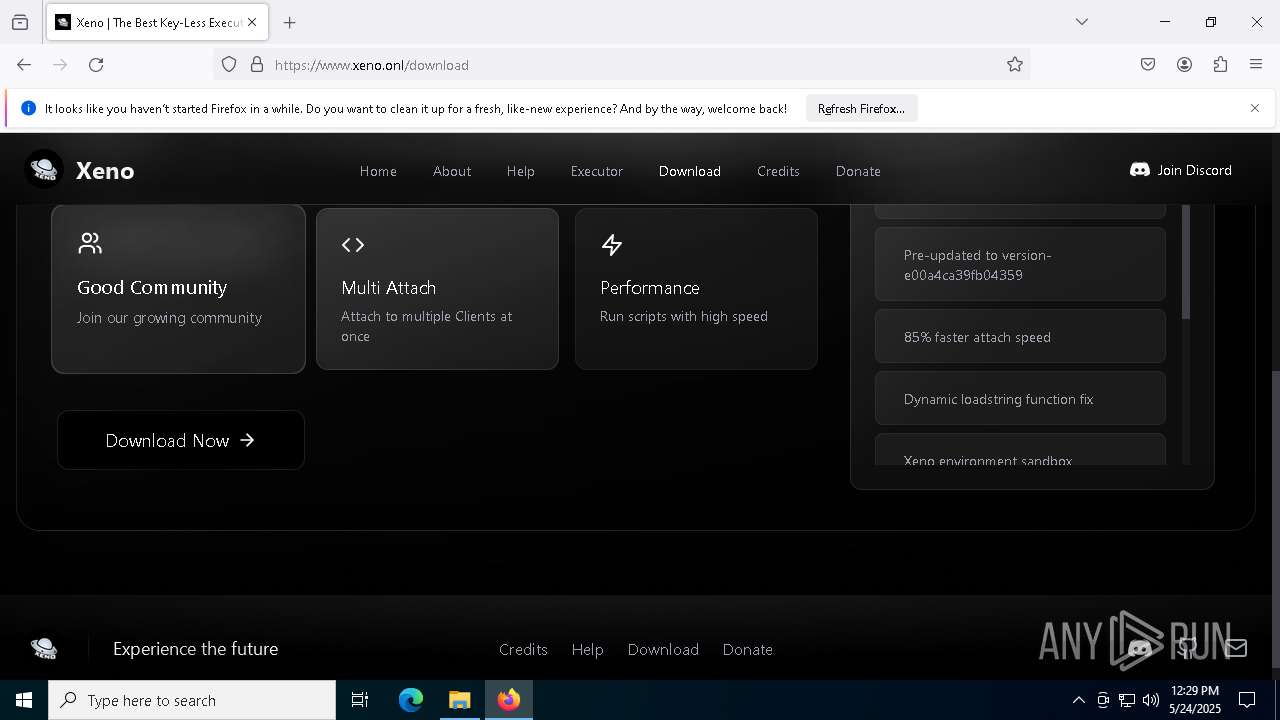The image size is (1280, 720).
Task: Click the Xeno footer logo
Action: pyautogui.click(x=44, y=649)
